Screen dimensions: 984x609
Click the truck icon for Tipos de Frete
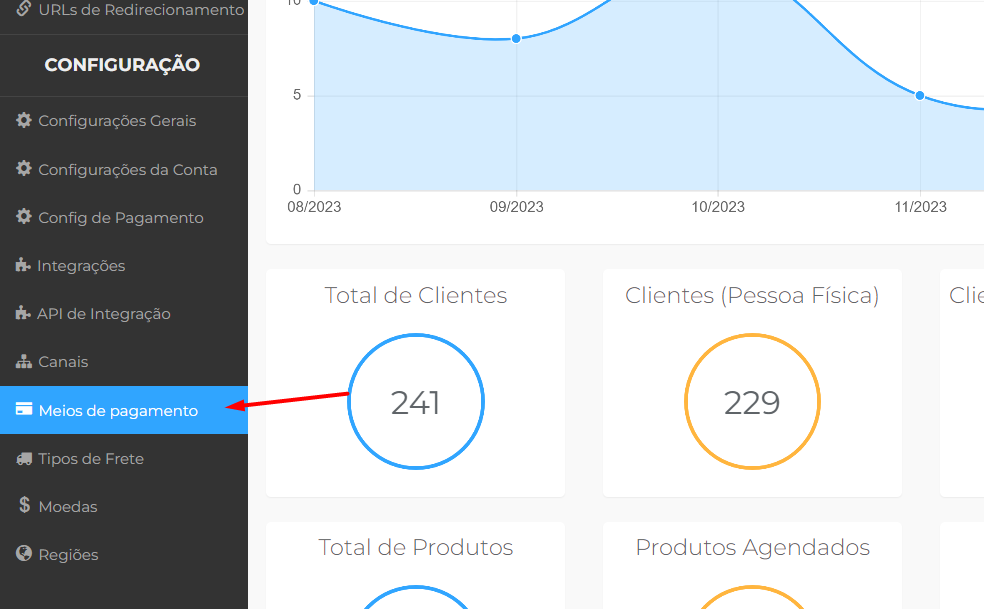point(24,459)
